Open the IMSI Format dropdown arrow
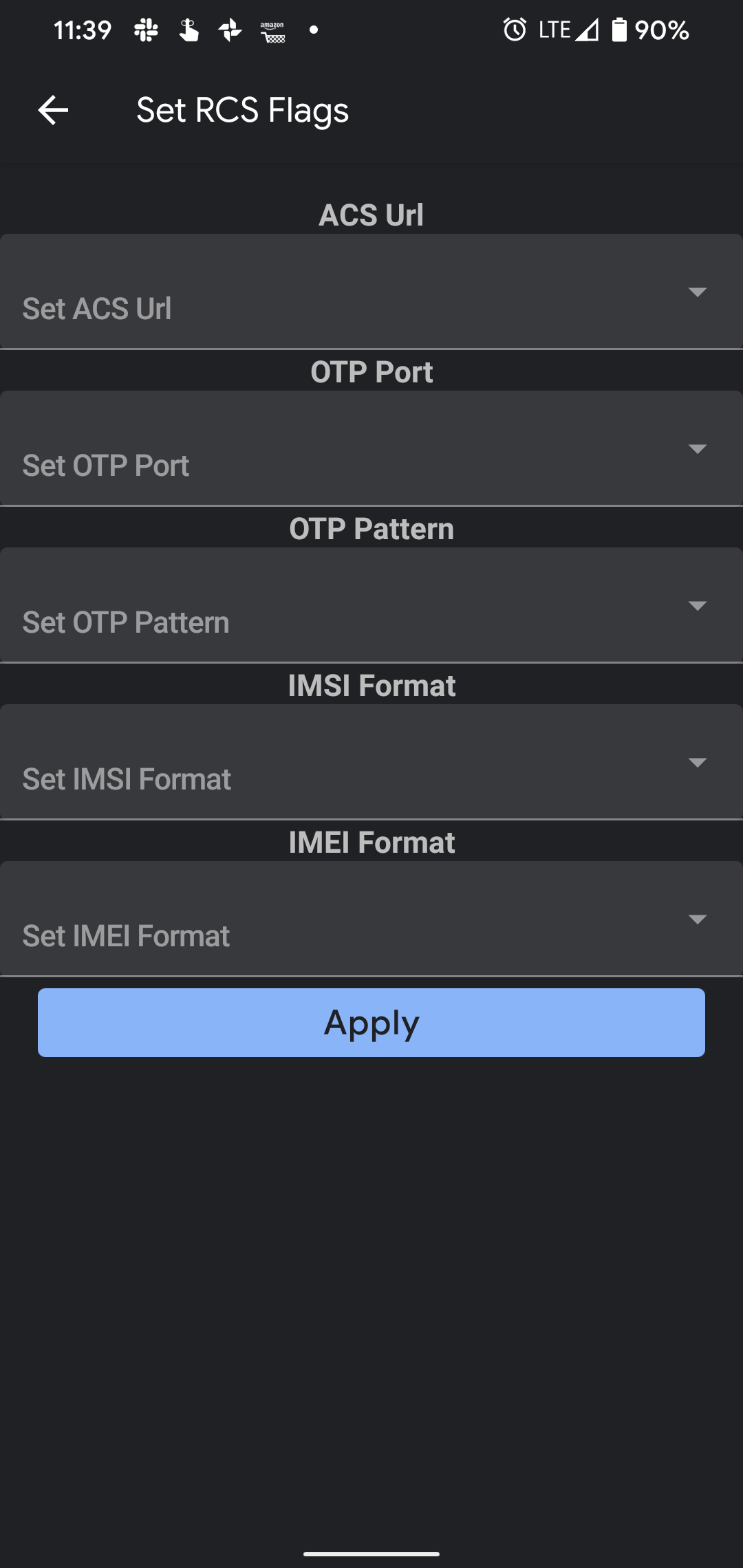This screenshot has height=1568, width=743. [698, 763]
